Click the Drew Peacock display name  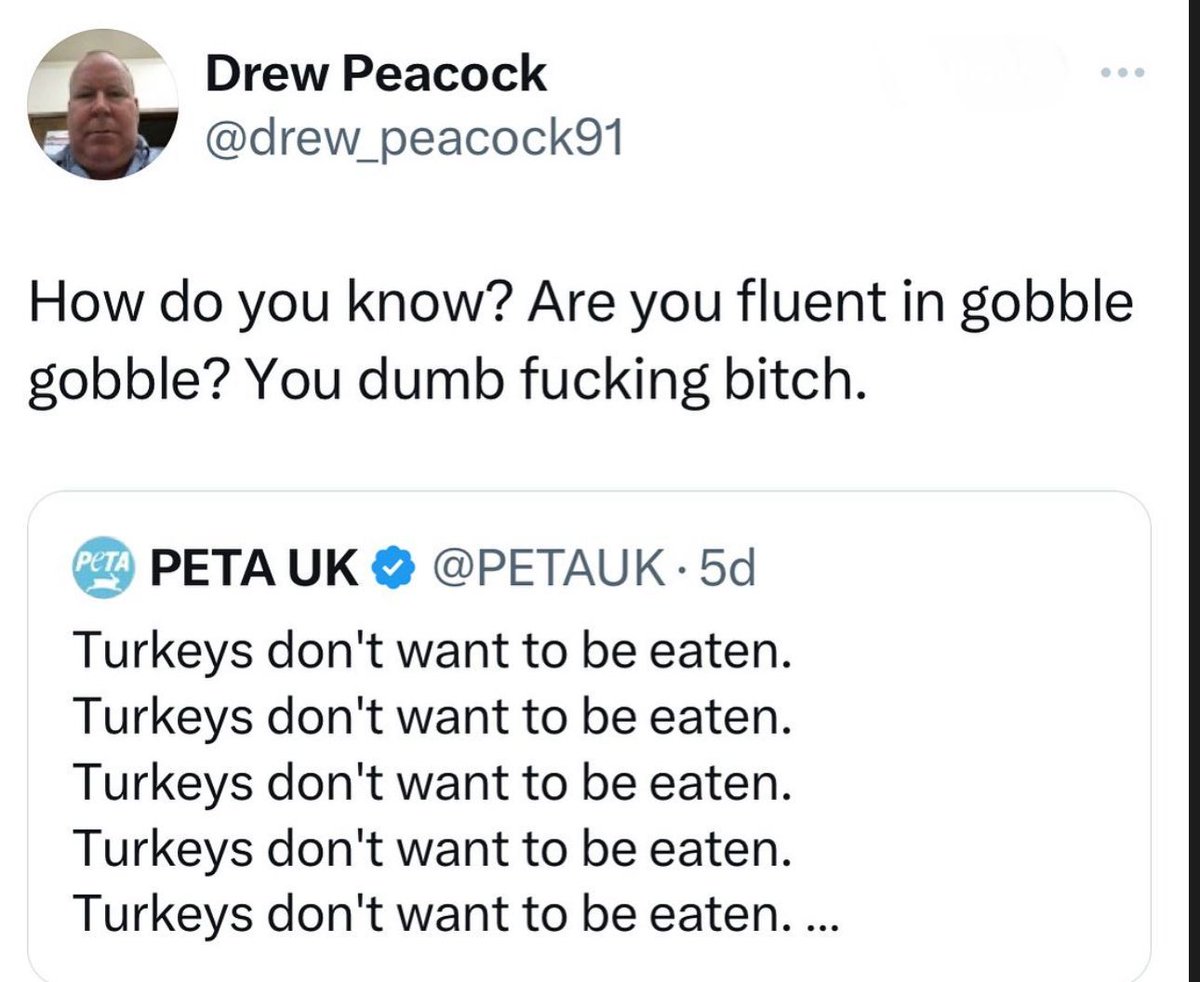376,74
